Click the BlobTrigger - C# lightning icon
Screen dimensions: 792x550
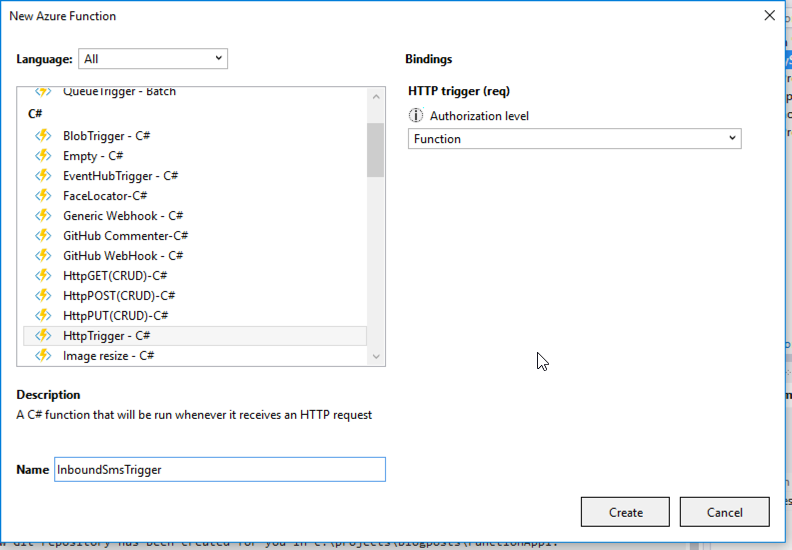click(43, 135)
